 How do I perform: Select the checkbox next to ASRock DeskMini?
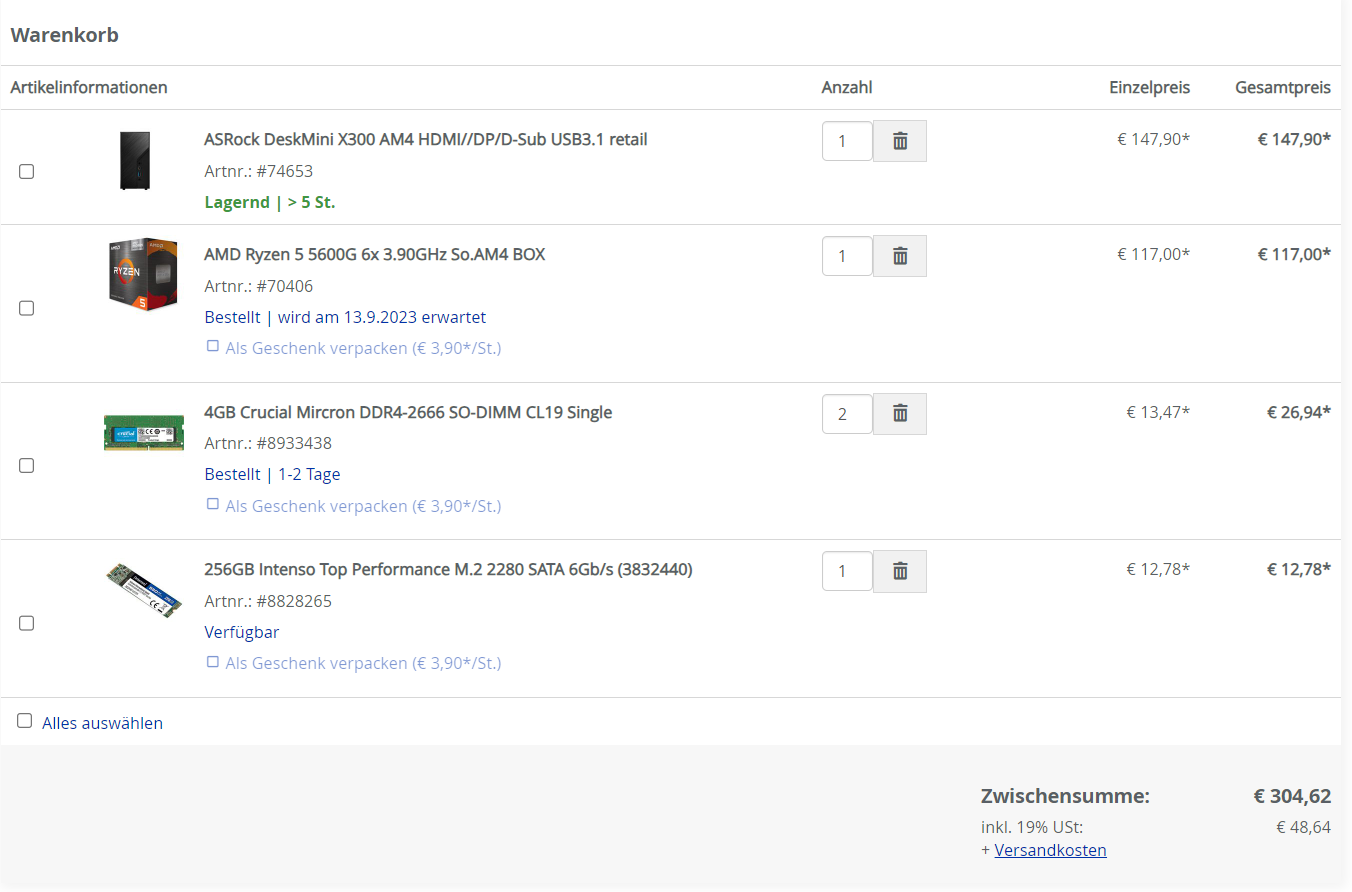26,171
